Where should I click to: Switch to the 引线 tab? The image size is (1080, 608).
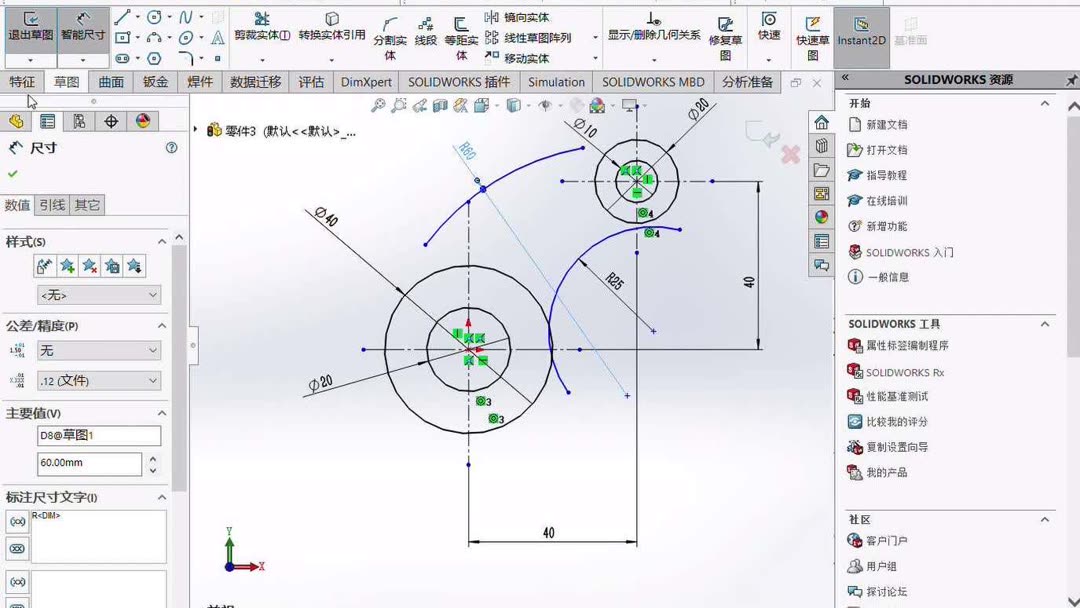51,205
